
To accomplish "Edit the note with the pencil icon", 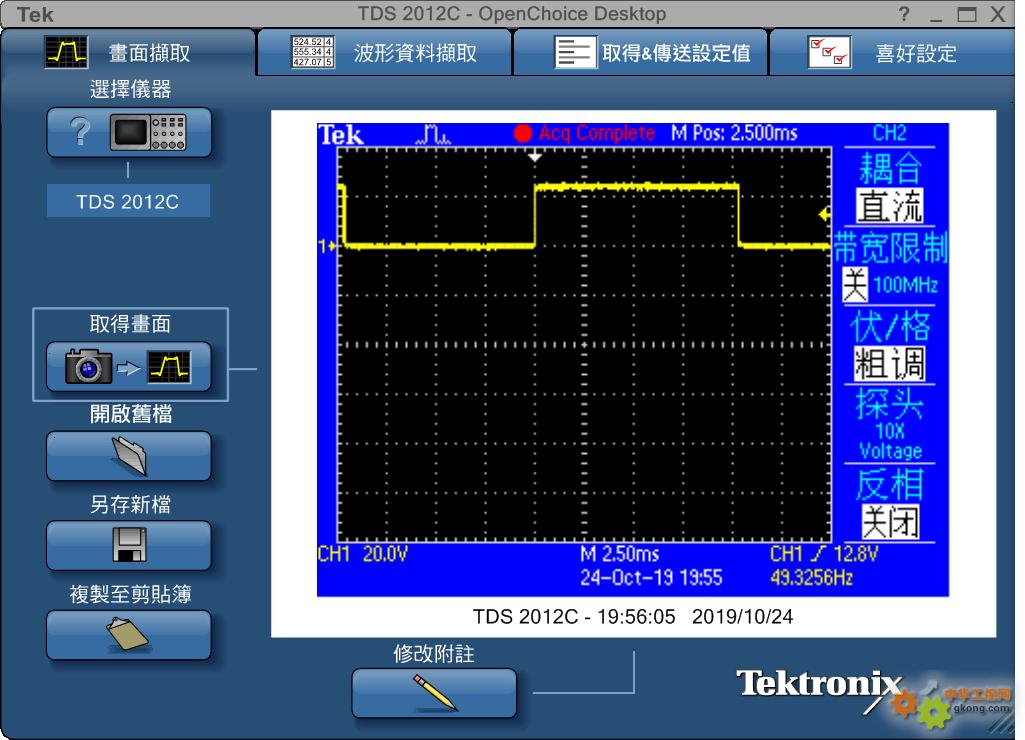I will 434,692.
